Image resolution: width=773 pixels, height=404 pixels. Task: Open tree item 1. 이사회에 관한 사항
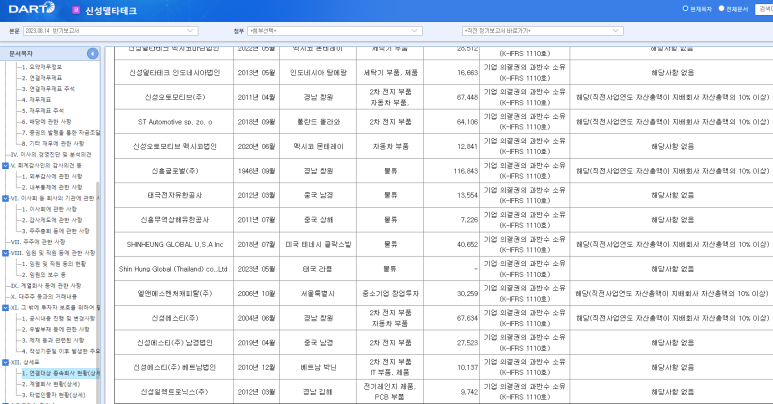coord(49,209)
